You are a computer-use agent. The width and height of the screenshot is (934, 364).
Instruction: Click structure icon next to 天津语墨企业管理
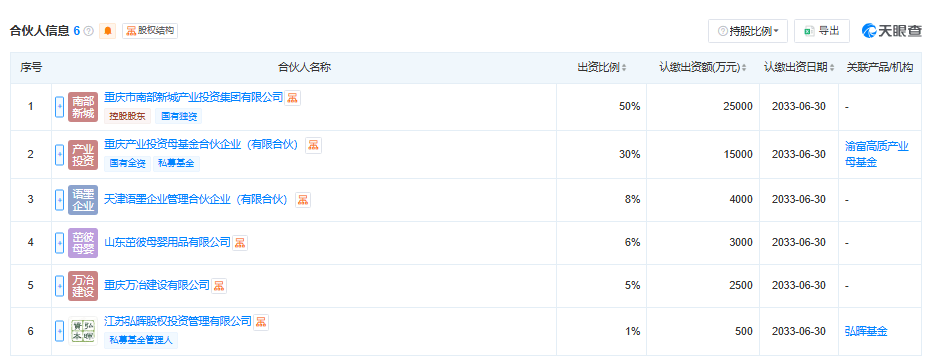303,200
